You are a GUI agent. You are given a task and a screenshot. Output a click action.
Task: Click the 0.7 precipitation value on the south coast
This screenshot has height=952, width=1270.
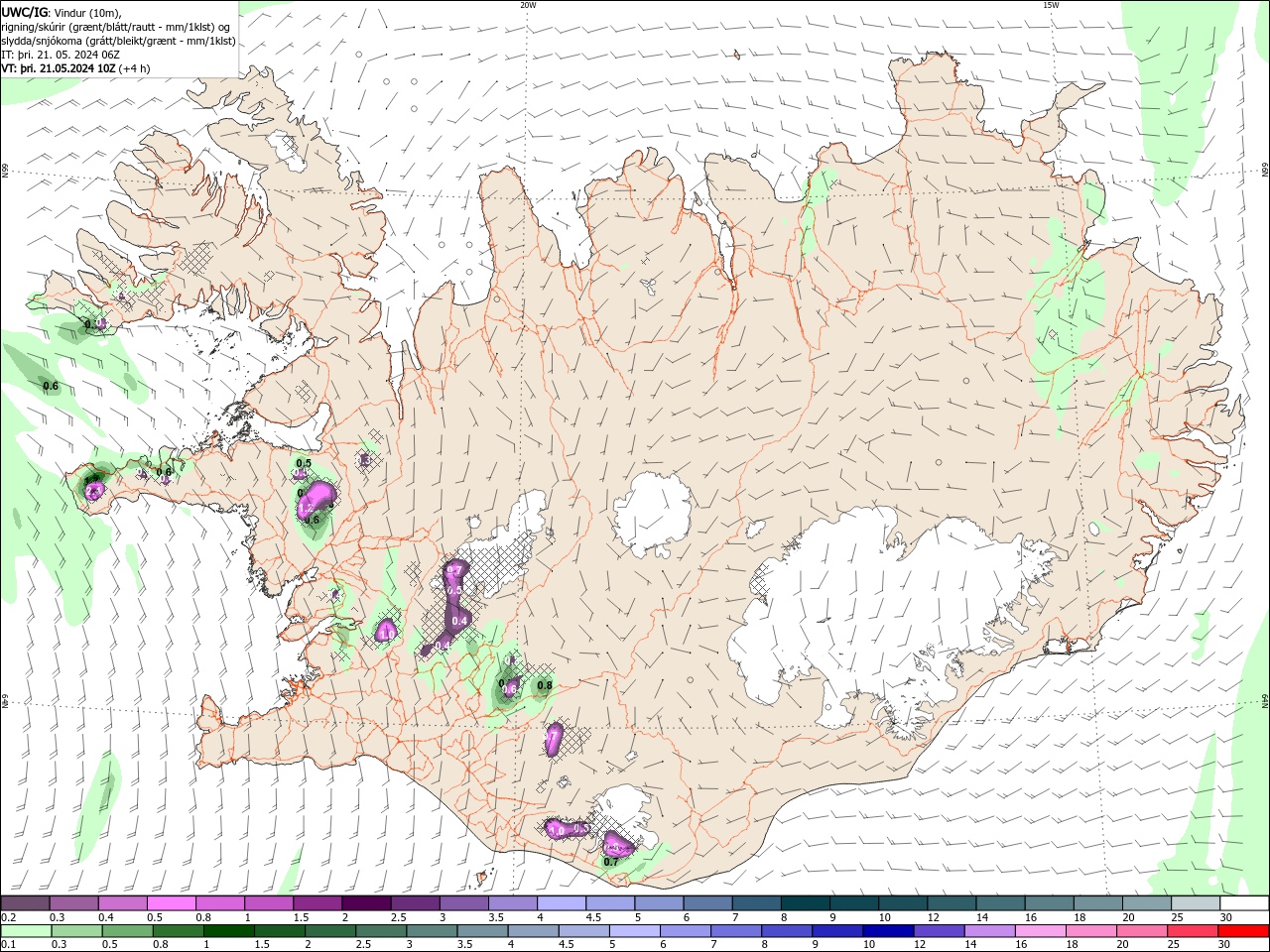(611, 862)
